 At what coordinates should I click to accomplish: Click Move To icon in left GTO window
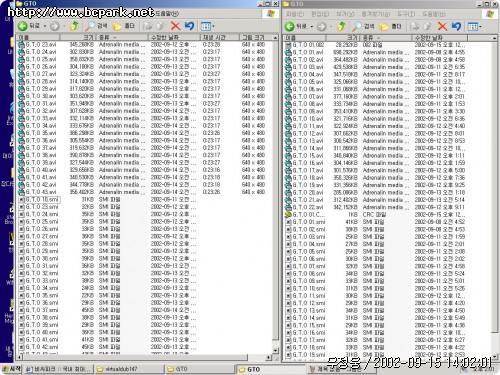(148, 26)
